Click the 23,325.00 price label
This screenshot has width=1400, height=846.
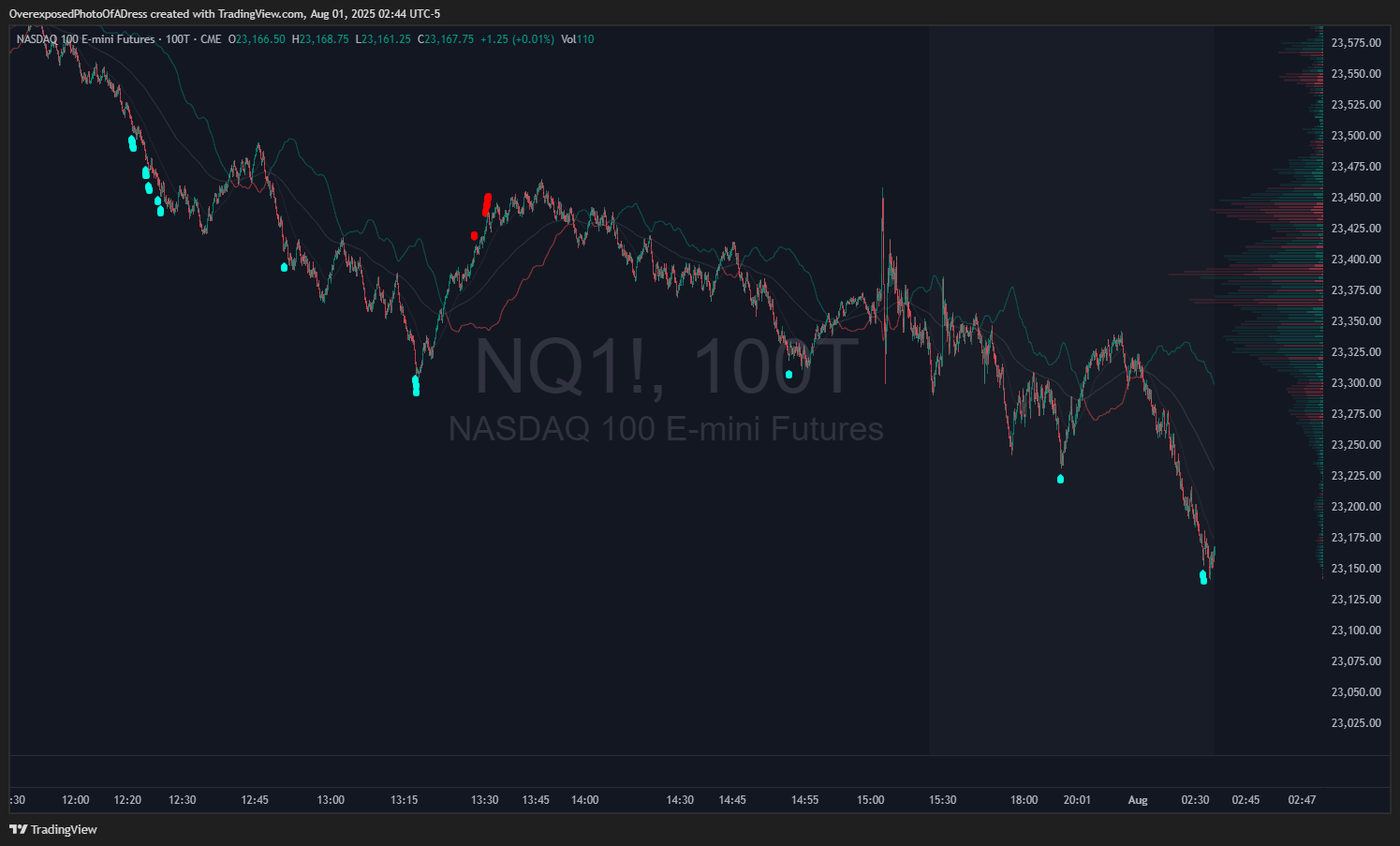(x=1356, y=352)
